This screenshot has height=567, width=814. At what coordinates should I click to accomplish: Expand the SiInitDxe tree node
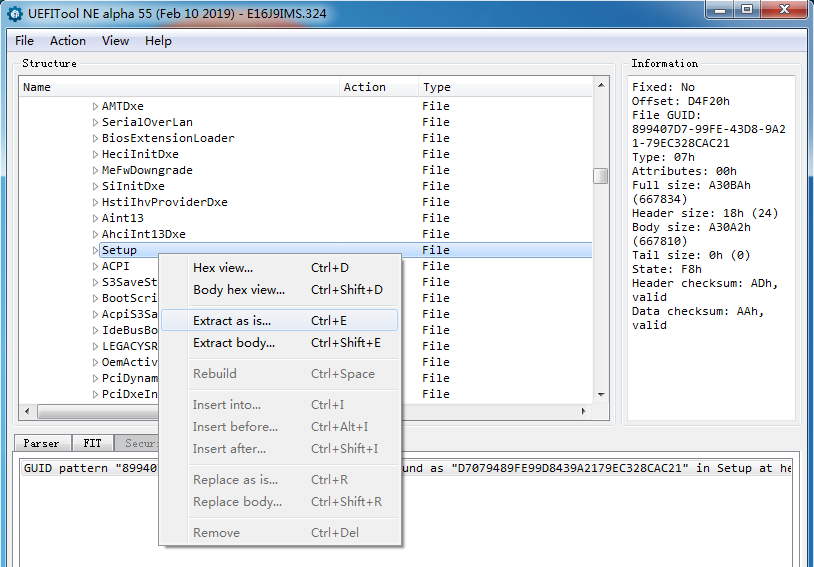click(95, 186)
